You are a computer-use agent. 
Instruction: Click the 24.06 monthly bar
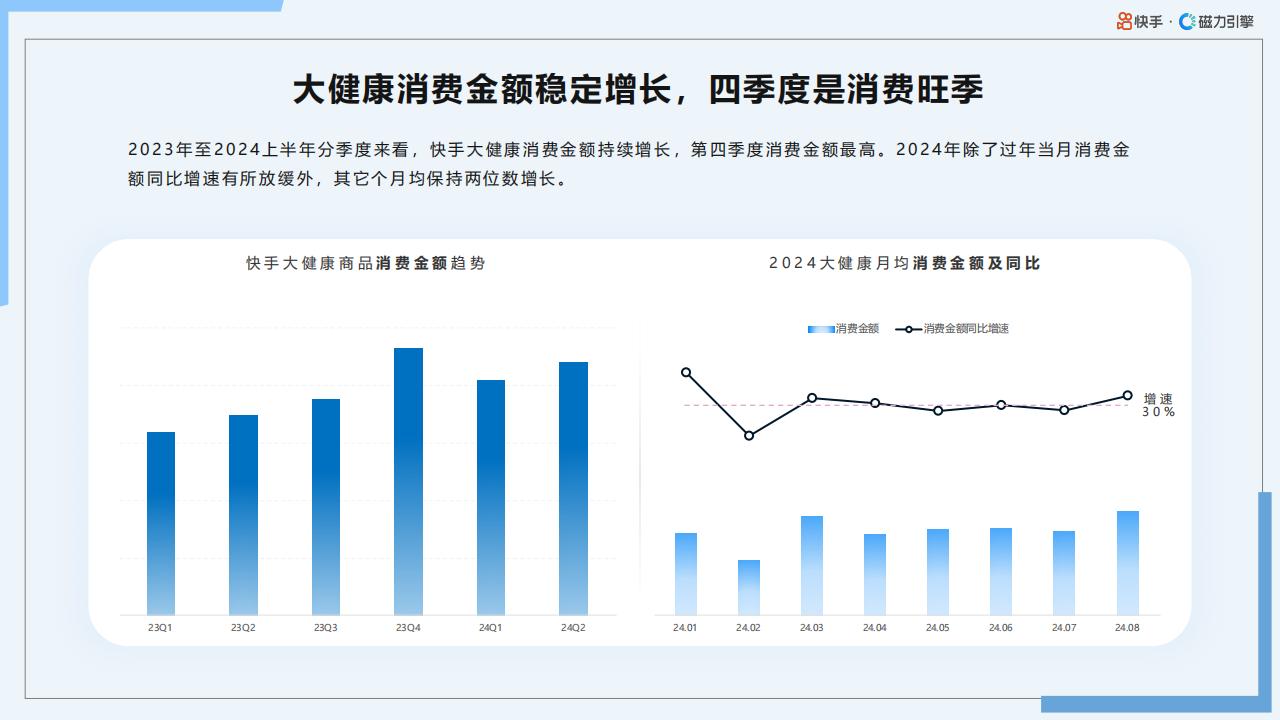[x=1001, y=571]
